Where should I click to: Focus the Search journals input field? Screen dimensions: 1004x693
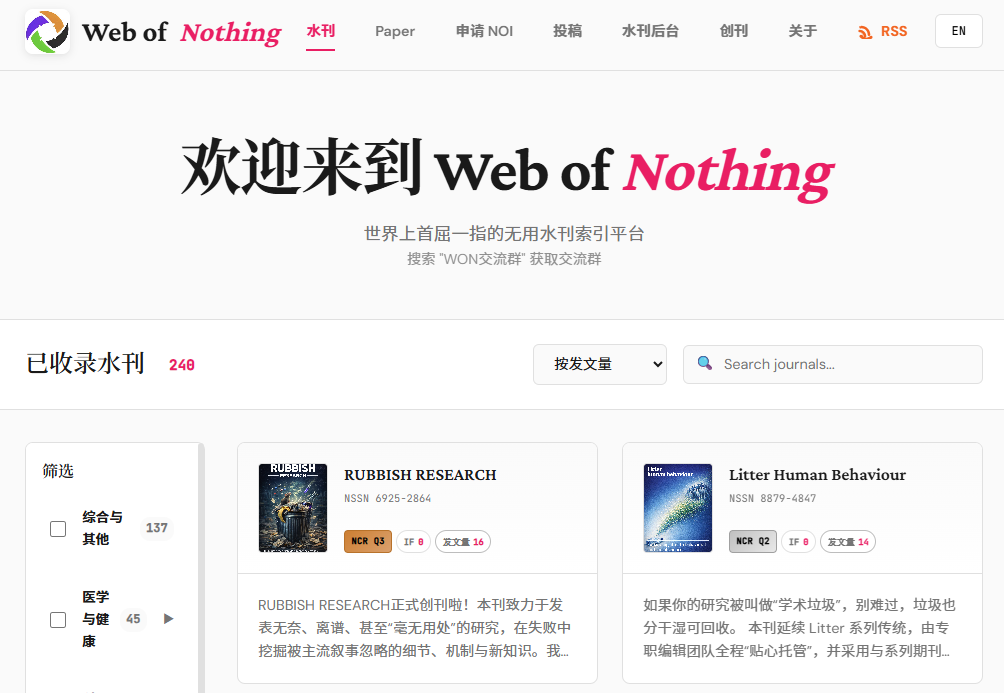(833, 364)
